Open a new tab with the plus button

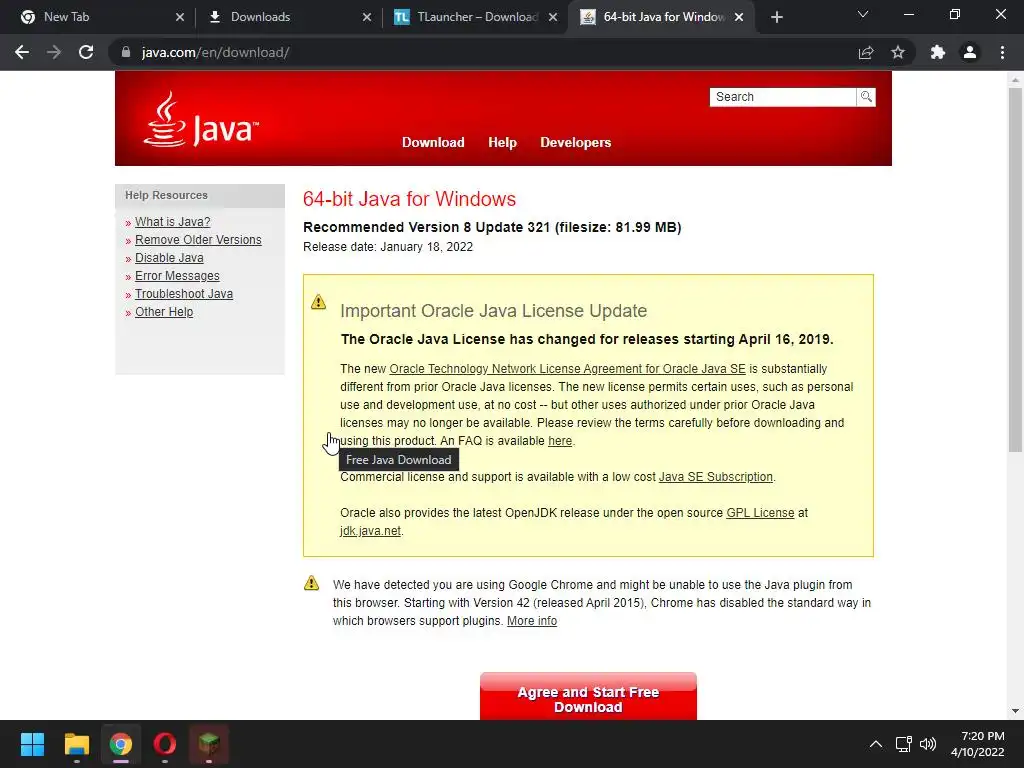(x=776, y=17)
